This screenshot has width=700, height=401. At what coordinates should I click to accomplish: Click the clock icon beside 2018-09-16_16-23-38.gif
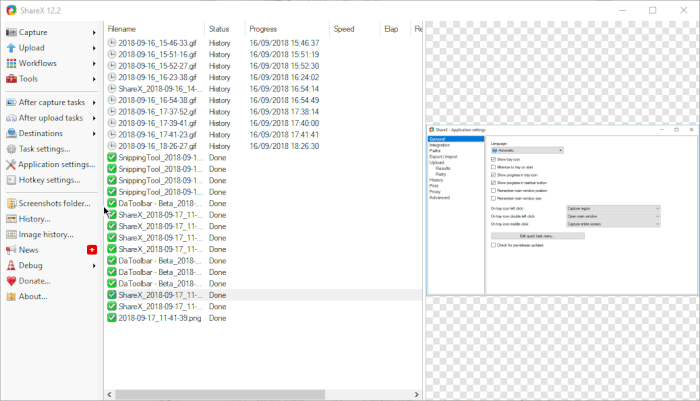[x=112, y=77]
